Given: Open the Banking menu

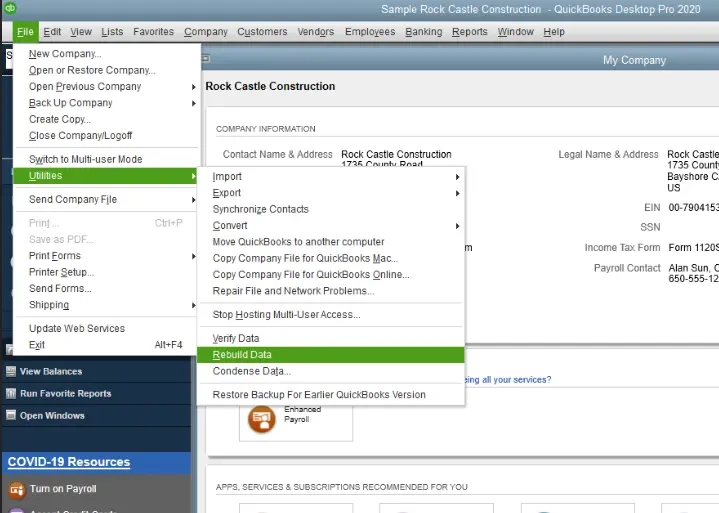Looking at the screenshot, I should (424, 32).
